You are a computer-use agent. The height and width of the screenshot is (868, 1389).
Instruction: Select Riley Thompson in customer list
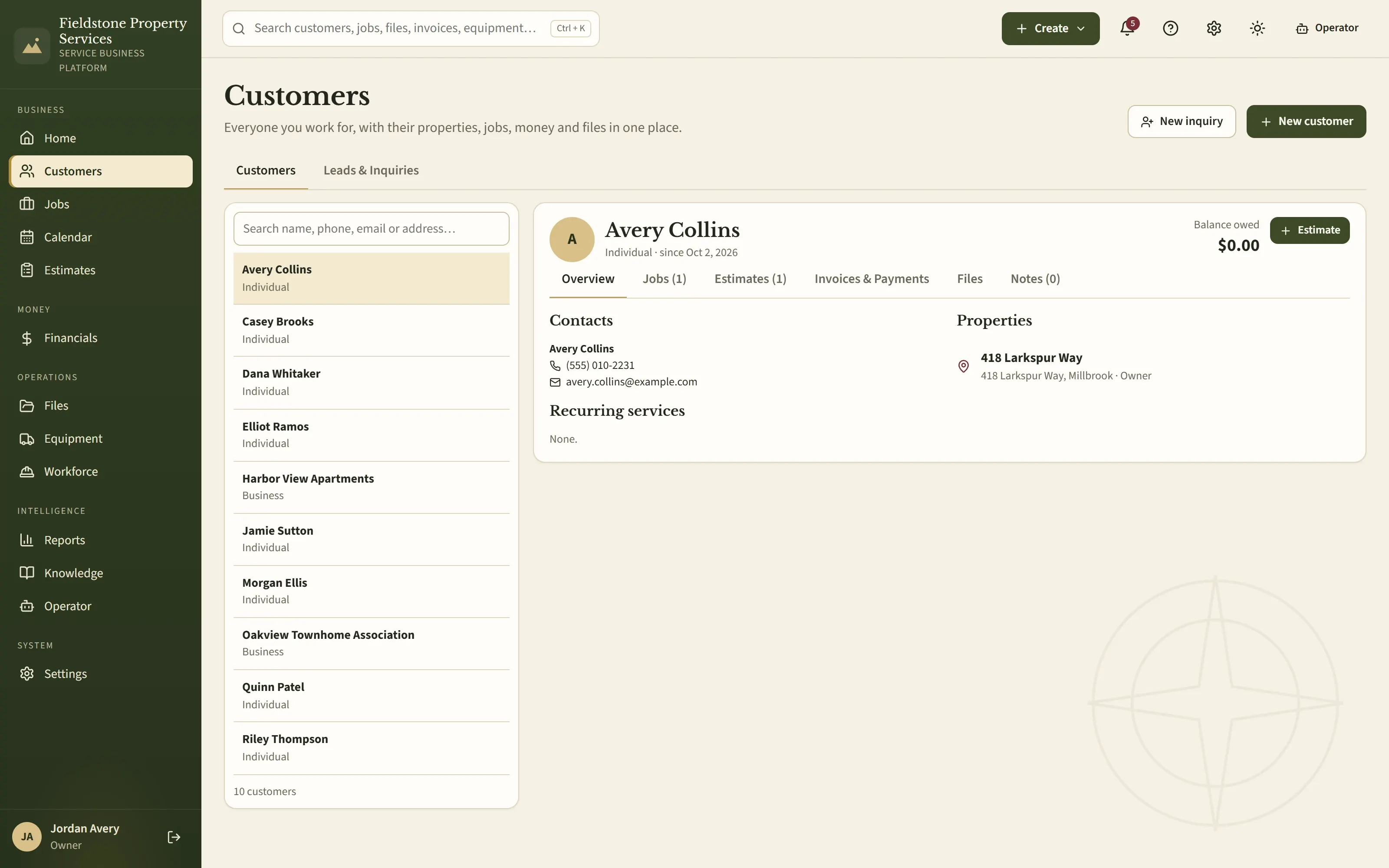(x=371, y=748)
